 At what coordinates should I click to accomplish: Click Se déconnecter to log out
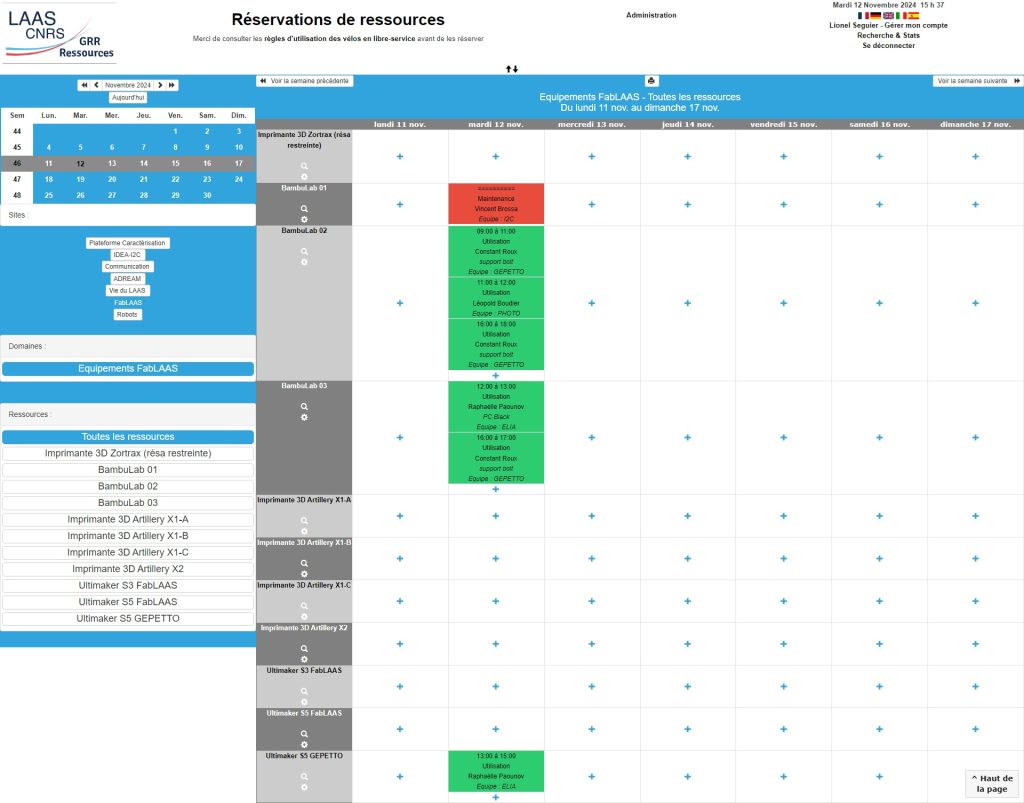tap(888, 46)
